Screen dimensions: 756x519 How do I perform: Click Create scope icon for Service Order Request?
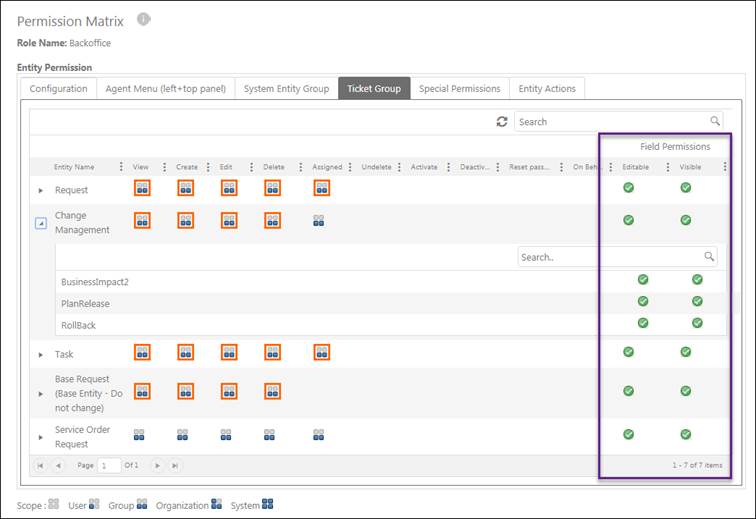[x=185, y=434]
